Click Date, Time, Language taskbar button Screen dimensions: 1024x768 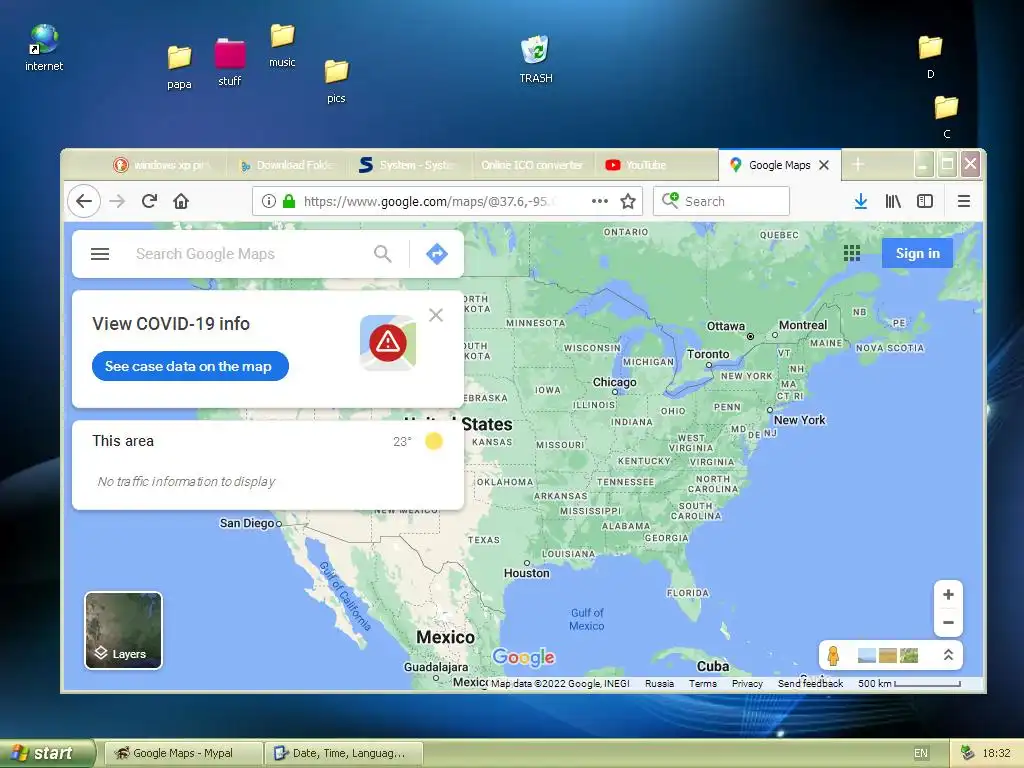pos(344,753)
